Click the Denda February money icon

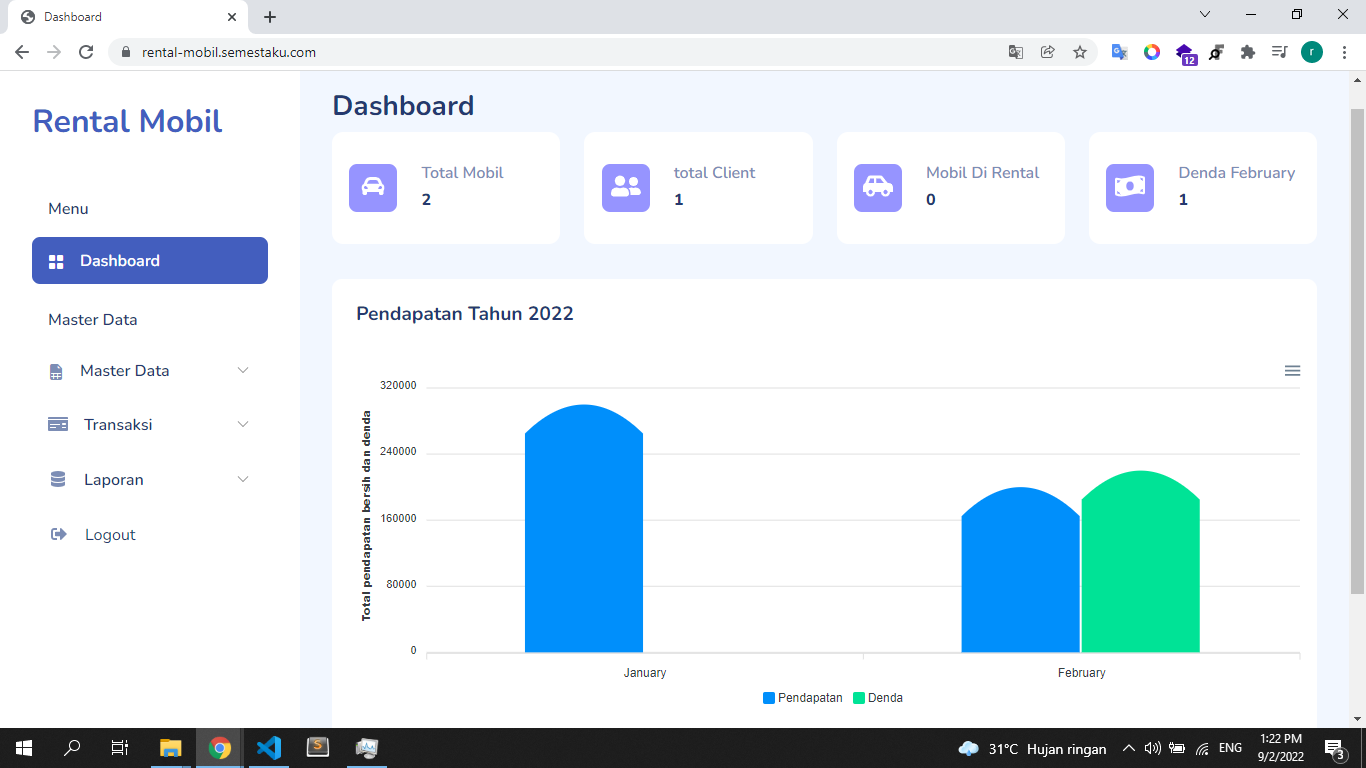pos(1130,187)
